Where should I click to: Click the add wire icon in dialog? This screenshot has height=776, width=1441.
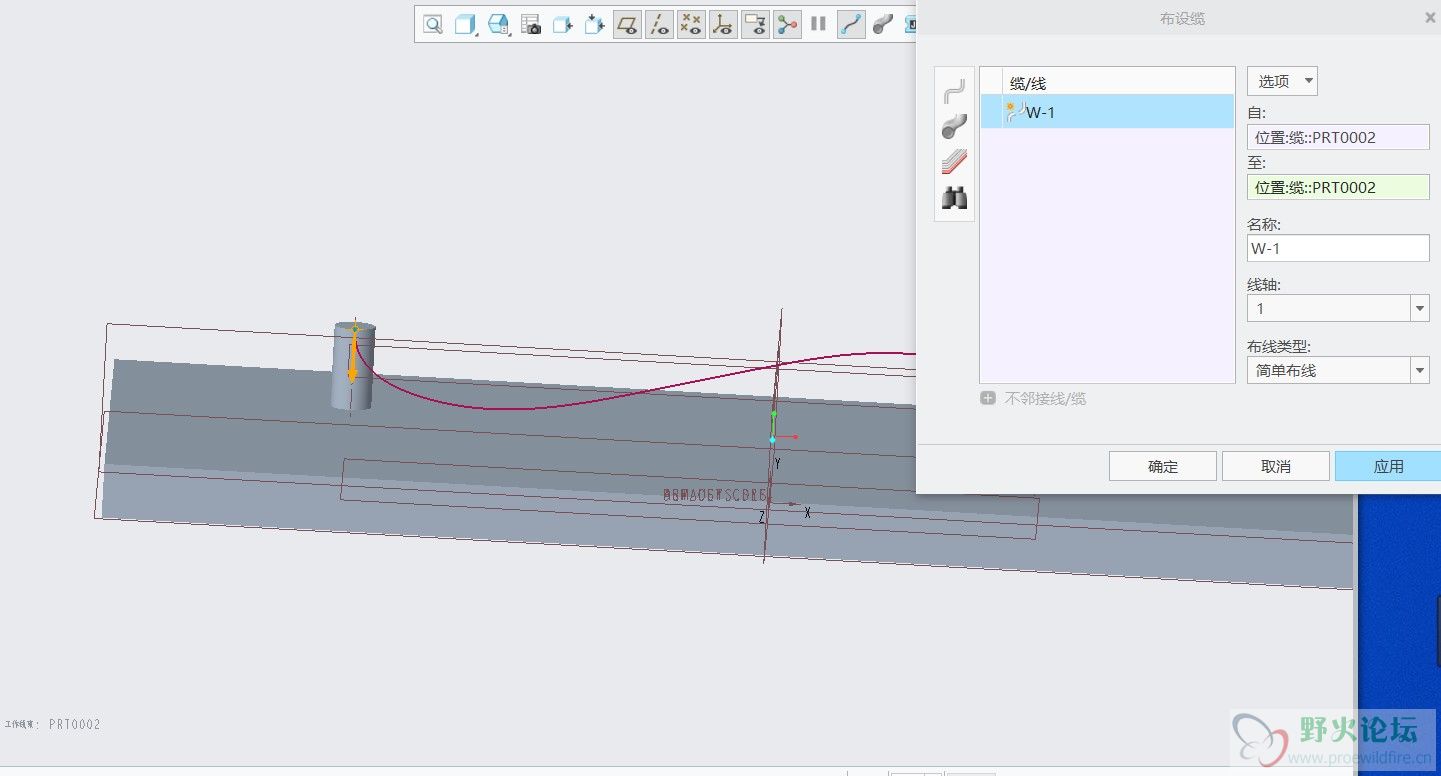click(954, 91)
